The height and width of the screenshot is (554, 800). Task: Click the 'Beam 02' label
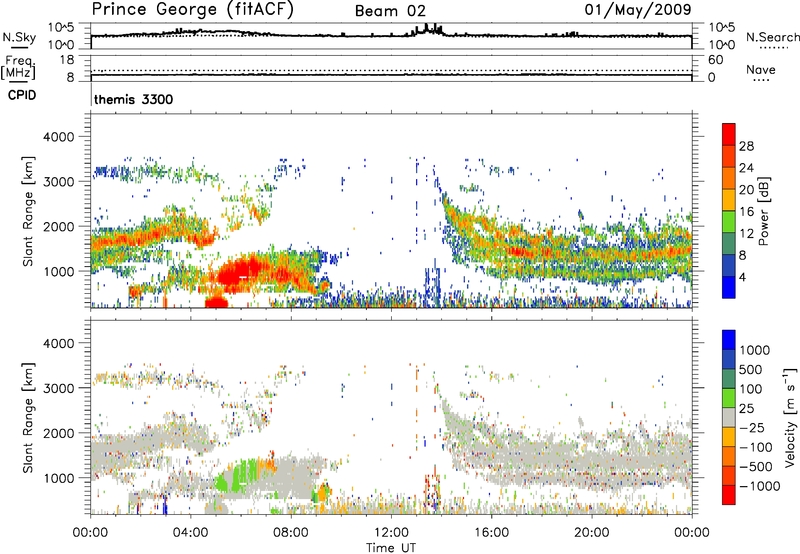click(x=390, y=11)
